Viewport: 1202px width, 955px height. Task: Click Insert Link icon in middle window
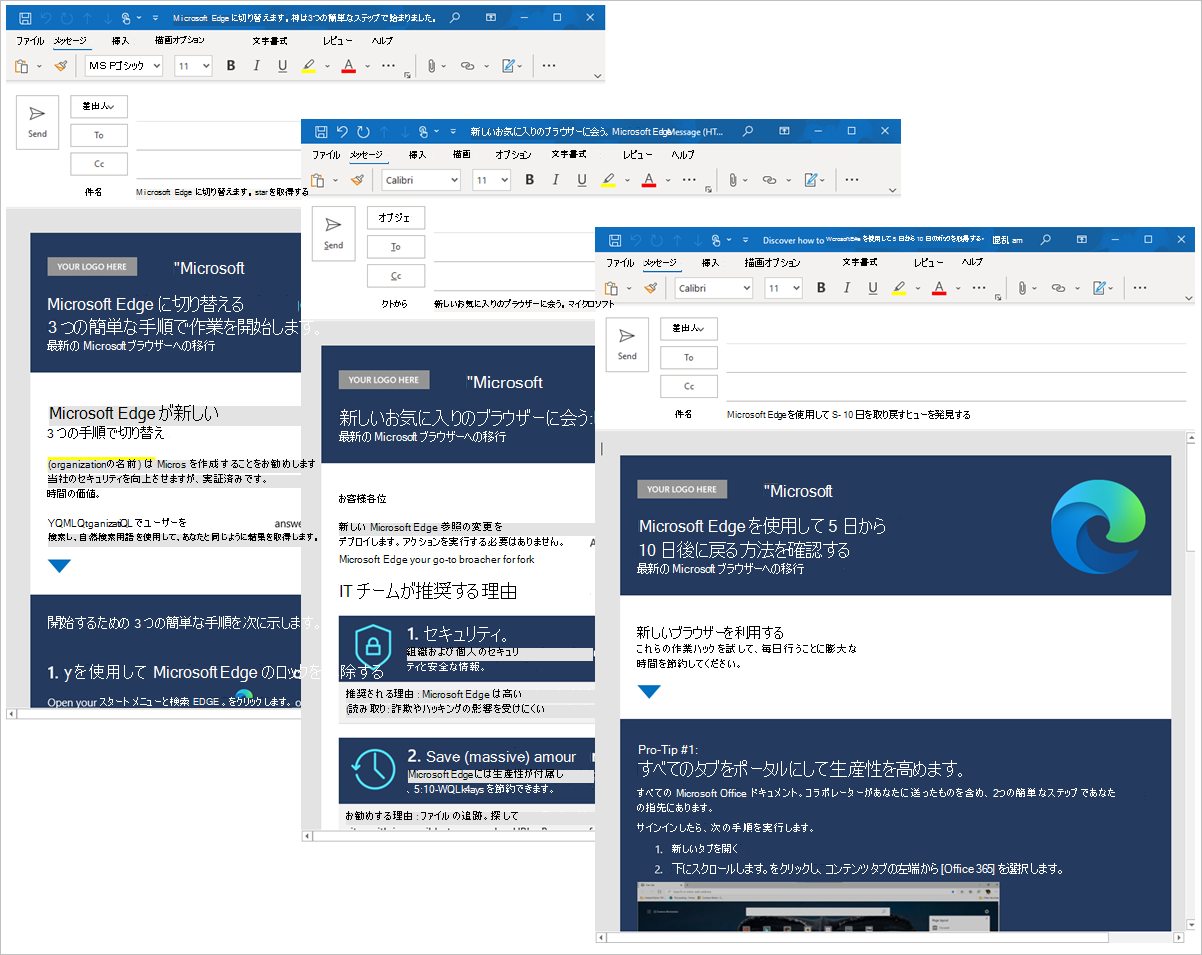pos(769,180)
